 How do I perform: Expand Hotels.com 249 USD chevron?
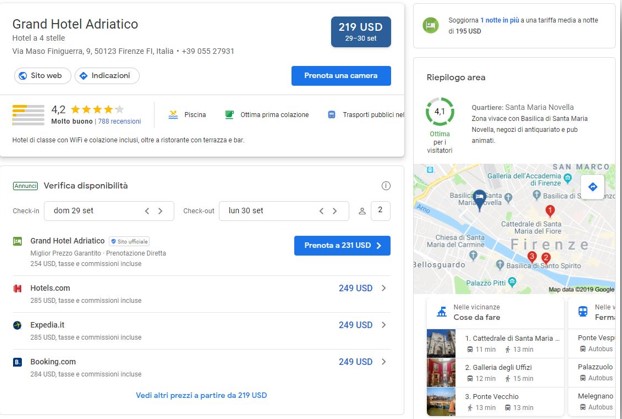click(384, 288)
